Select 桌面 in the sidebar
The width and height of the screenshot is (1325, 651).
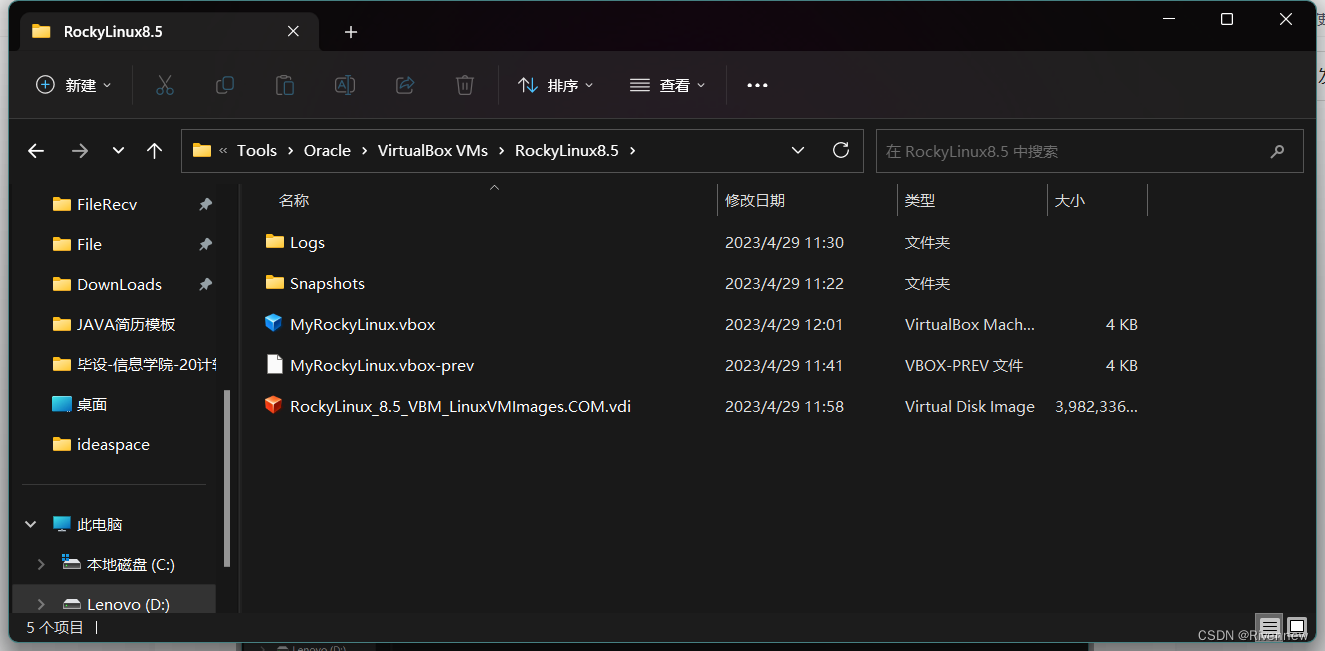coord(92,404)
